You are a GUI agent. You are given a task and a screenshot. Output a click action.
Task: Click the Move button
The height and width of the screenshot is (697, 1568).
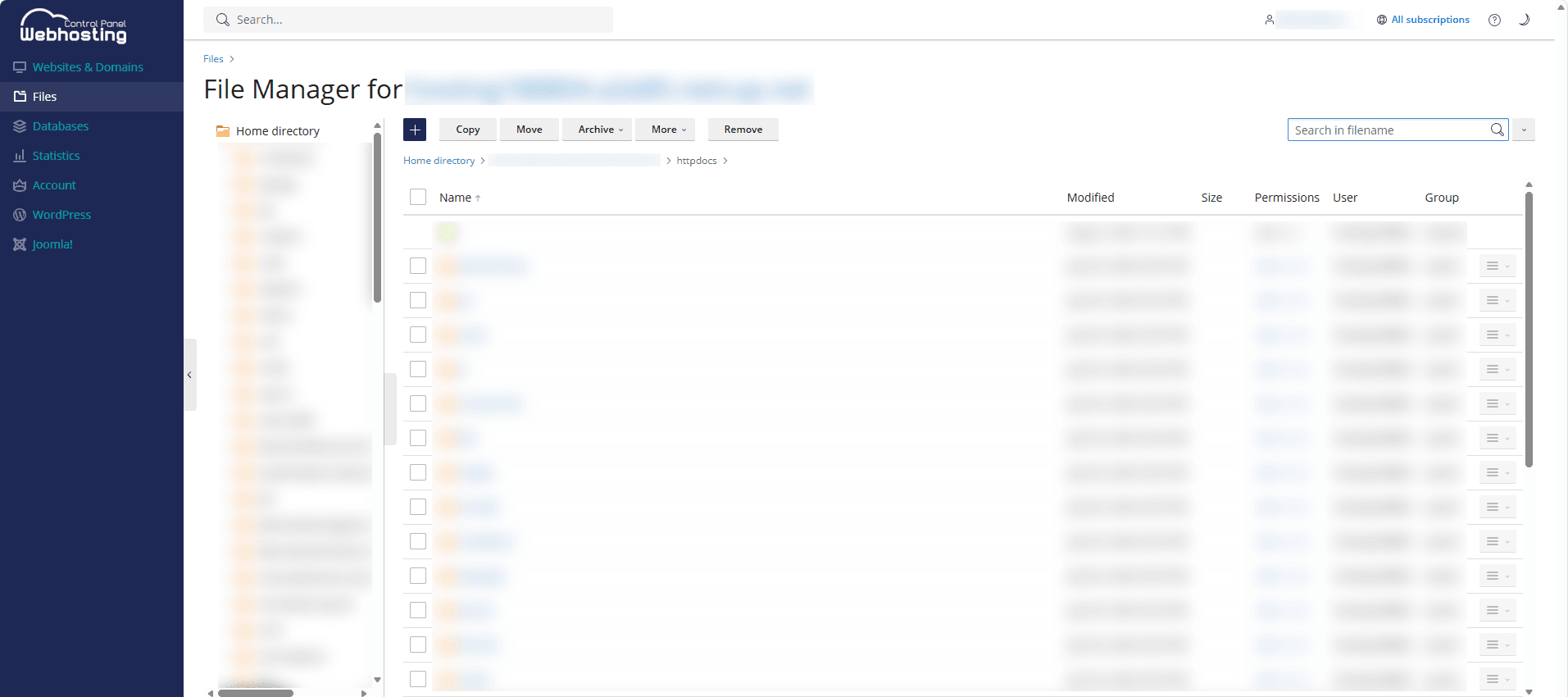pyautogui.click(x=529, y=130)
